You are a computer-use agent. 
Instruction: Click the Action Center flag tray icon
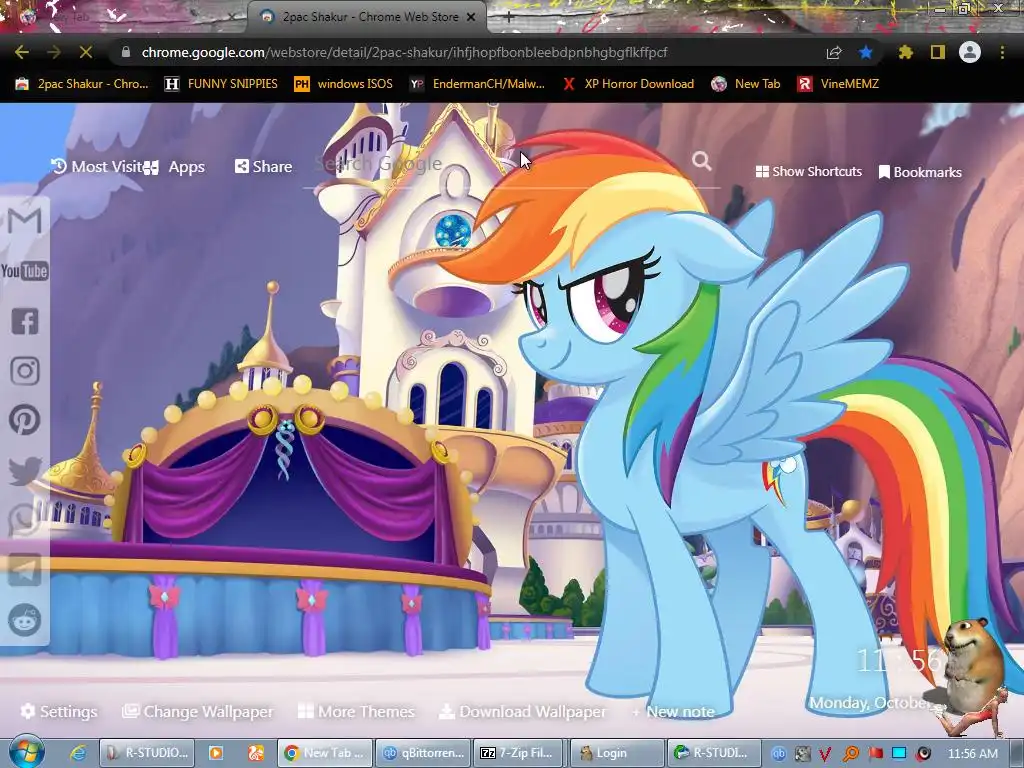click(876, 753)
